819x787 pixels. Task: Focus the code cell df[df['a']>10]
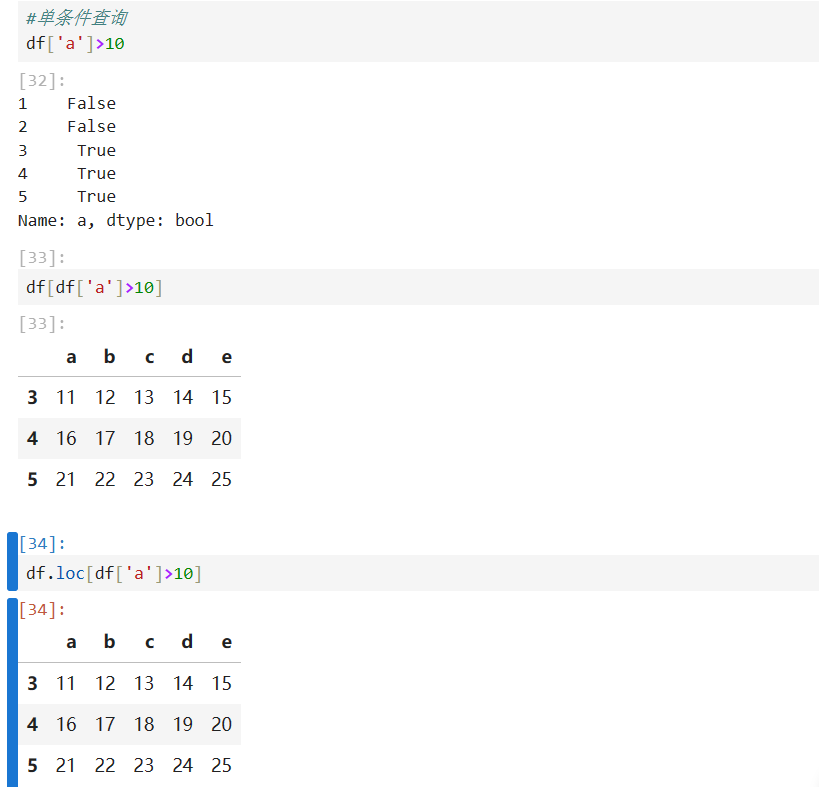tap(418, 287)
